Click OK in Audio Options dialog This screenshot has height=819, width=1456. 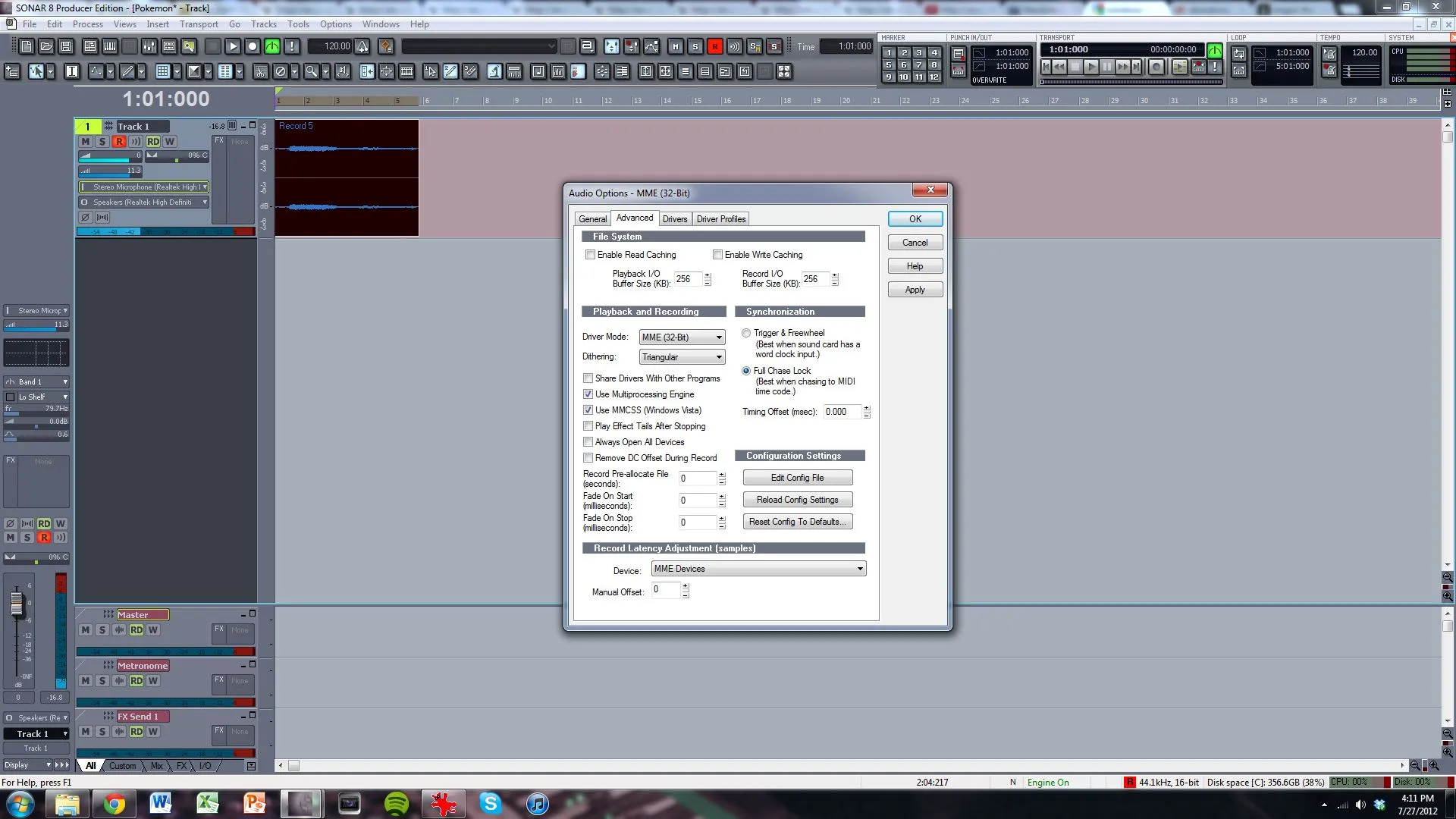tap(915, 219)
